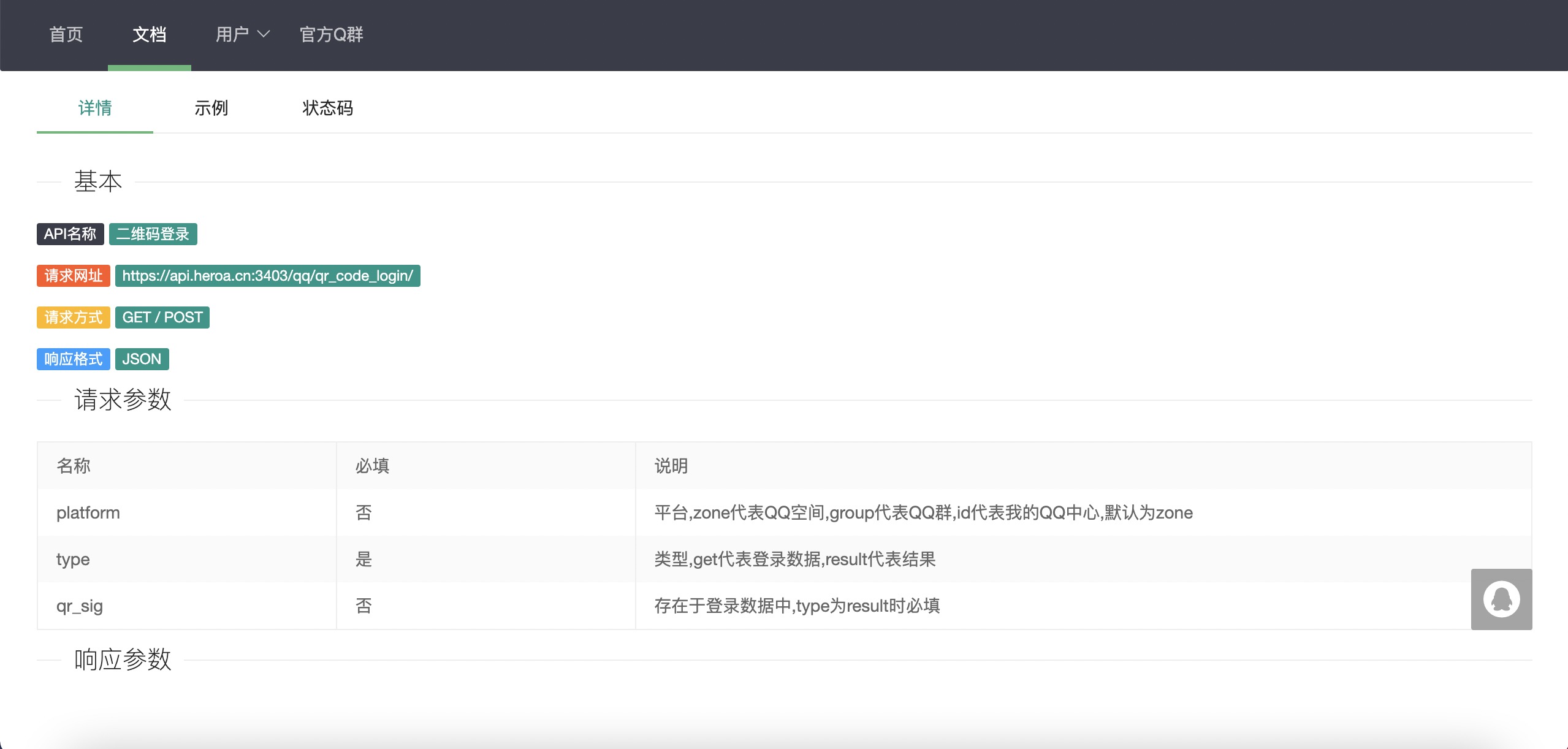Image resolution: width=1568 pixels, height=749 pixels.
Task: Click the 请求网址 orange badge
Action: (x=74, y=276)
